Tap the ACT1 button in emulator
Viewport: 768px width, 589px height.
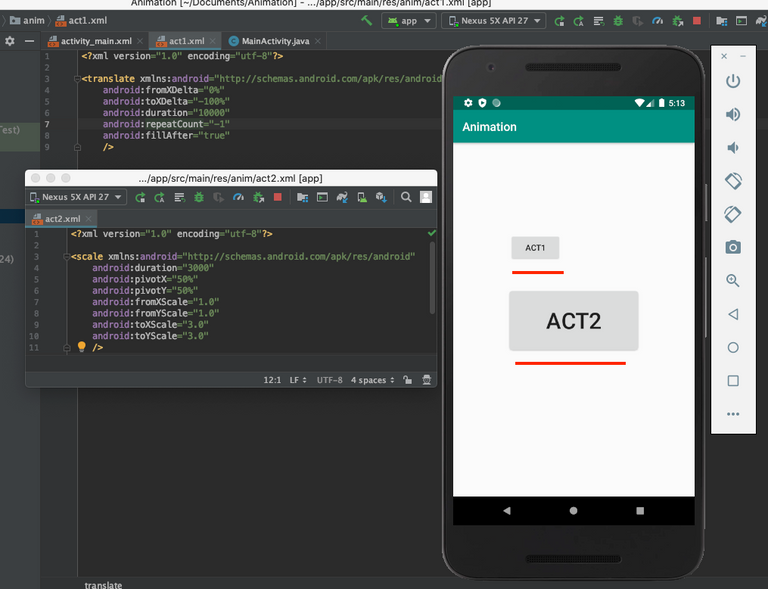tap(535, 248)
